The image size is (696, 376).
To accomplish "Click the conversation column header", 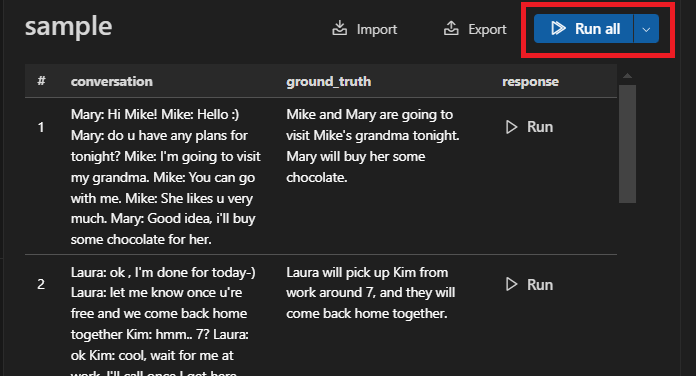I will (x=111, y=81).
